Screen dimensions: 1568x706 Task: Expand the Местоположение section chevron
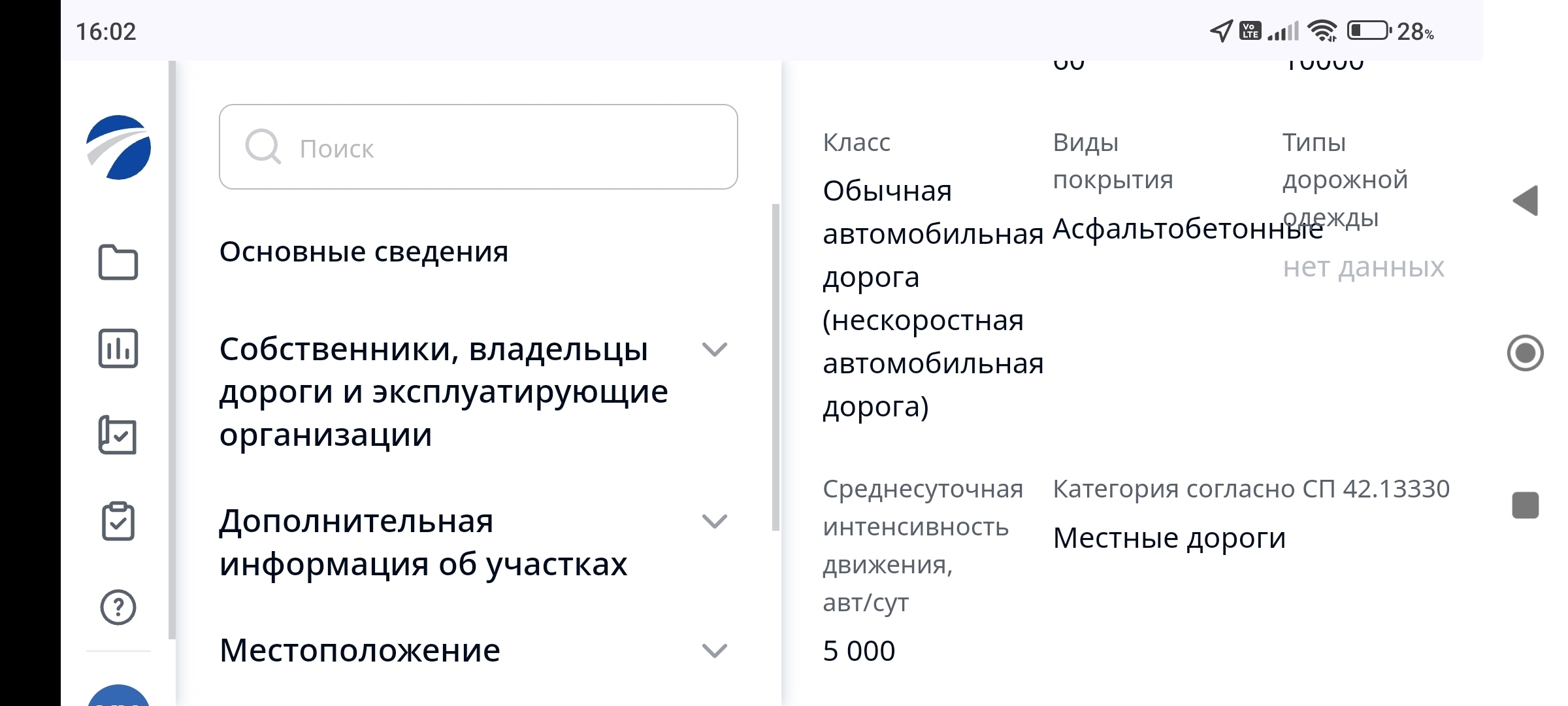pyautogui.click(x=714, y=650)
